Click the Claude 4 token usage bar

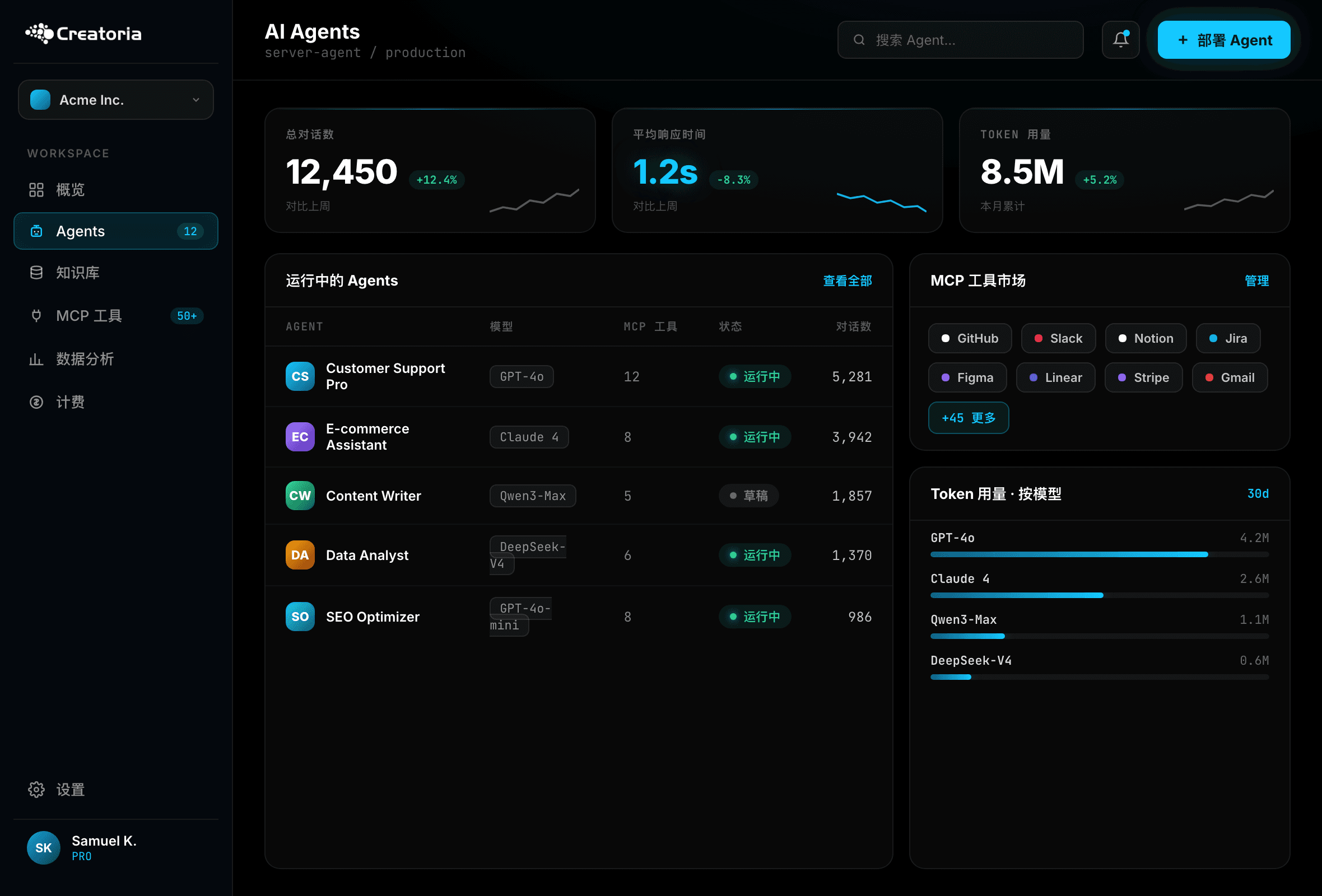tap(1099, 595)
